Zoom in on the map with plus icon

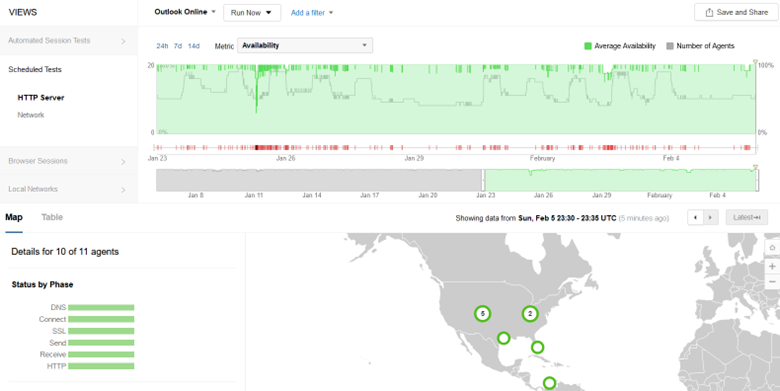click(772, 267)
